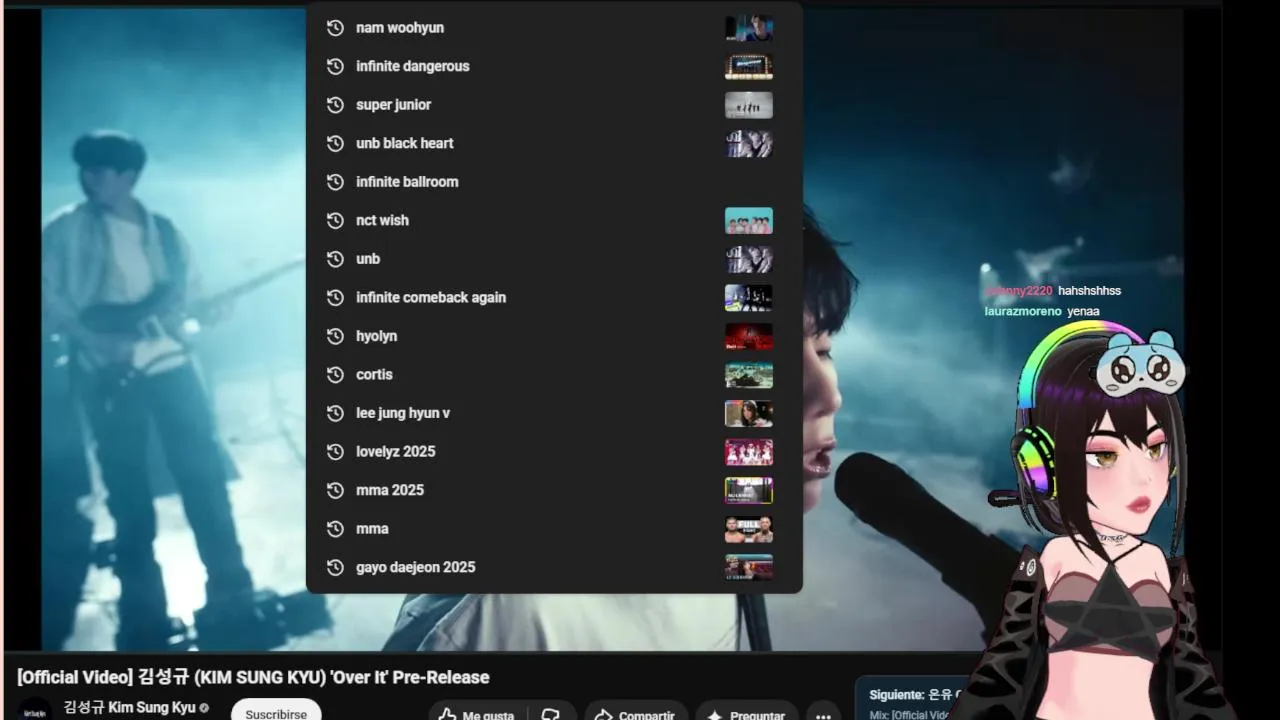Open the three-dot more actions menu
1280x720 pixels.
pyautogui.click(x=822, y=714)
